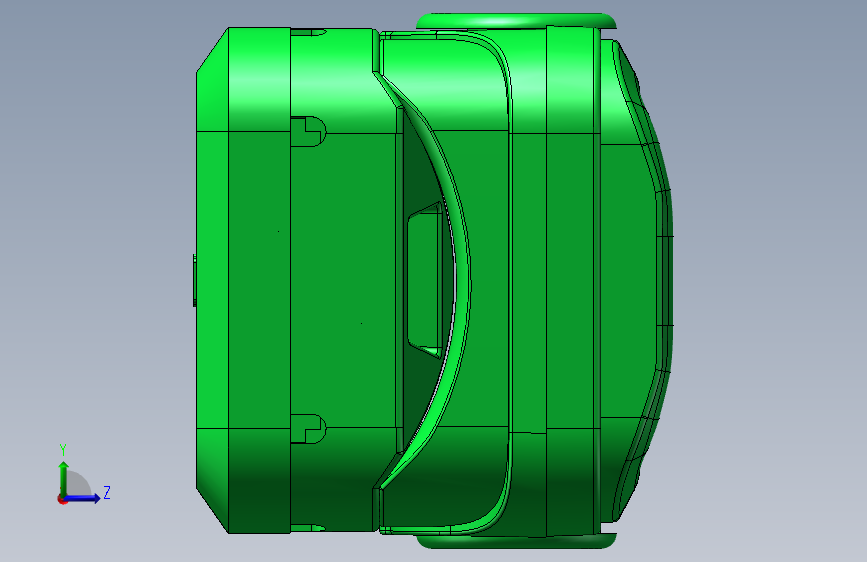Click the green Y axis arrow of triad
Image resolution: width=867 pixels, height=562 pixels.
[64, 478]
